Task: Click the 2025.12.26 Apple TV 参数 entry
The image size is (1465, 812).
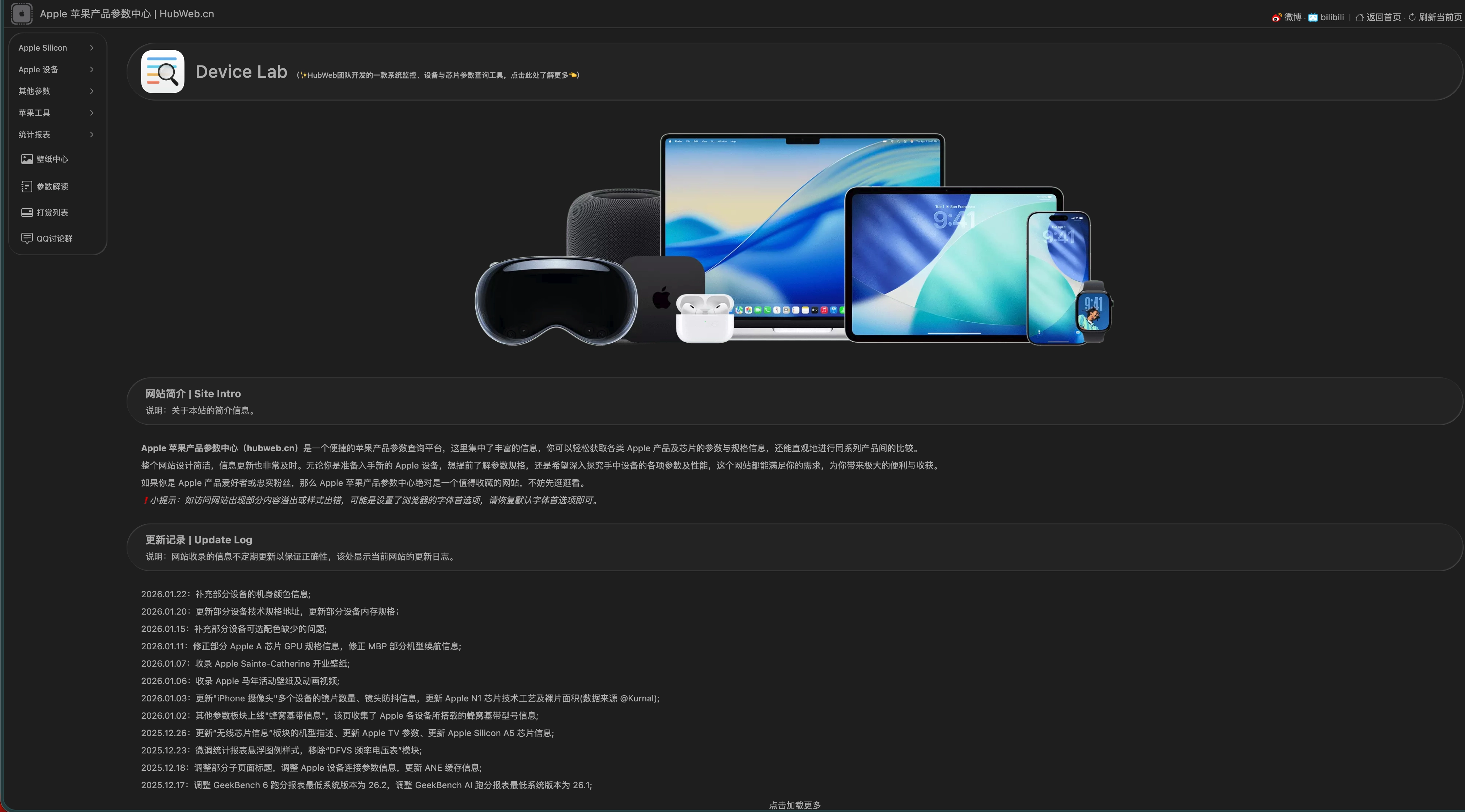Action: [348, 733]
